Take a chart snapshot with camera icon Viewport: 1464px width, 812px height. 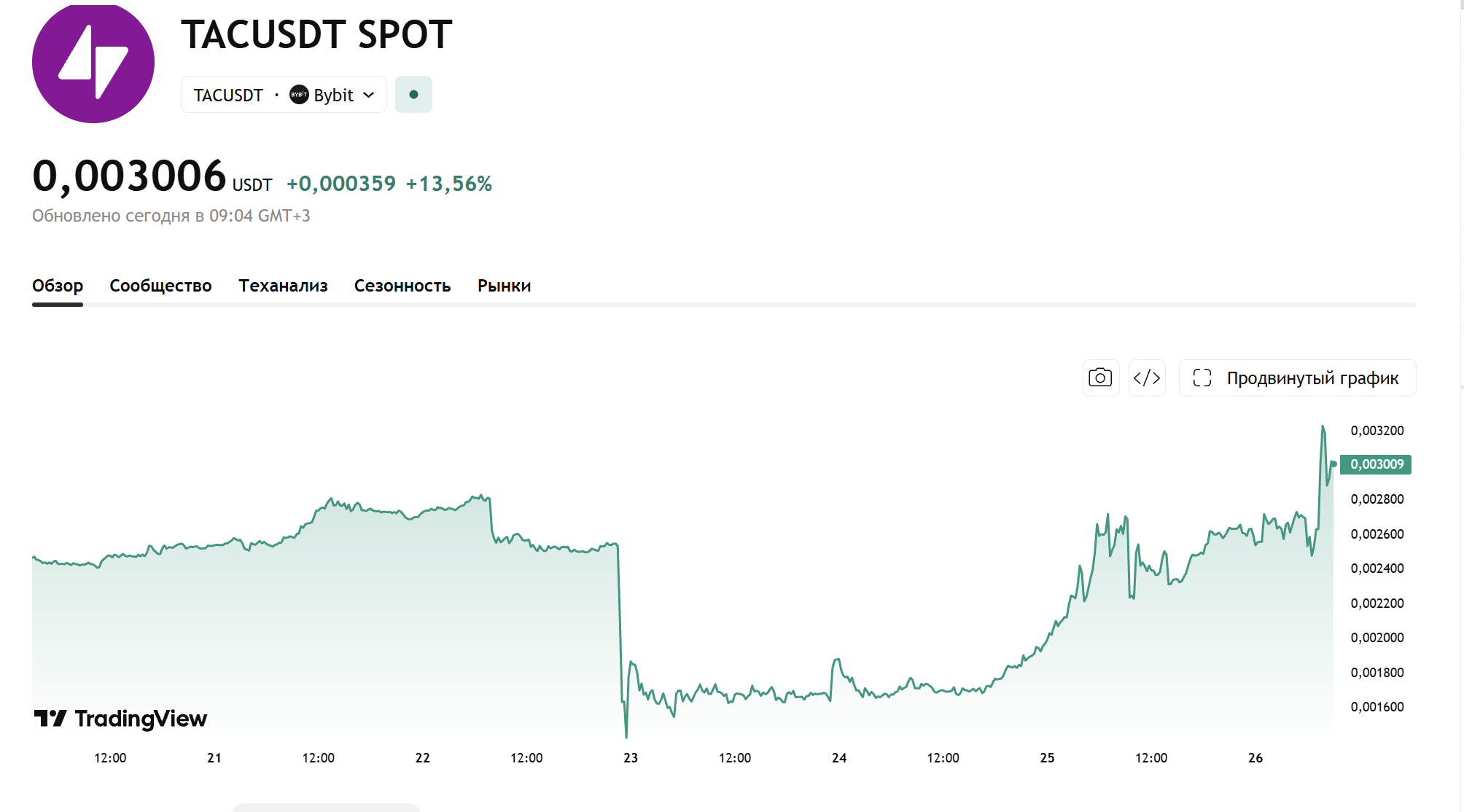point(1100,378)
